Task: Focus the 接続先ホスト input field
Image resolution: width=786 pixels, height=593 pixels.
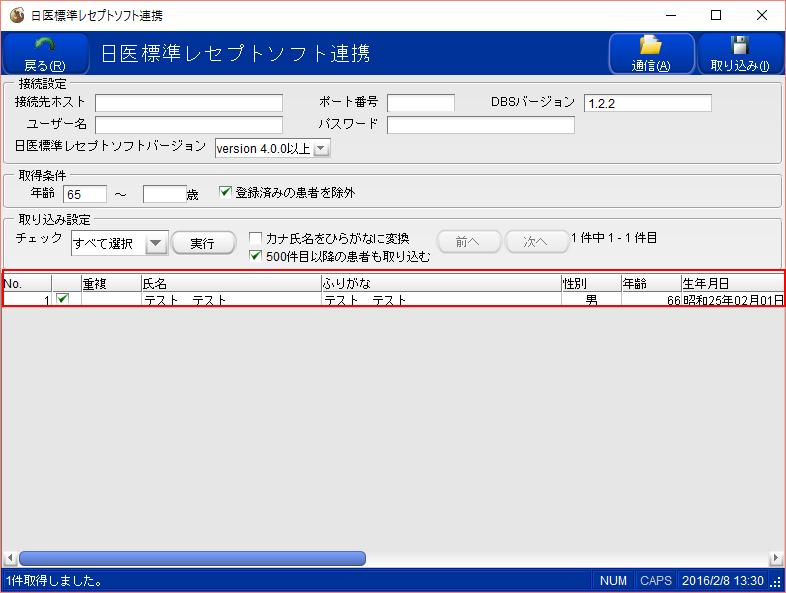Action: pos(189,103)
